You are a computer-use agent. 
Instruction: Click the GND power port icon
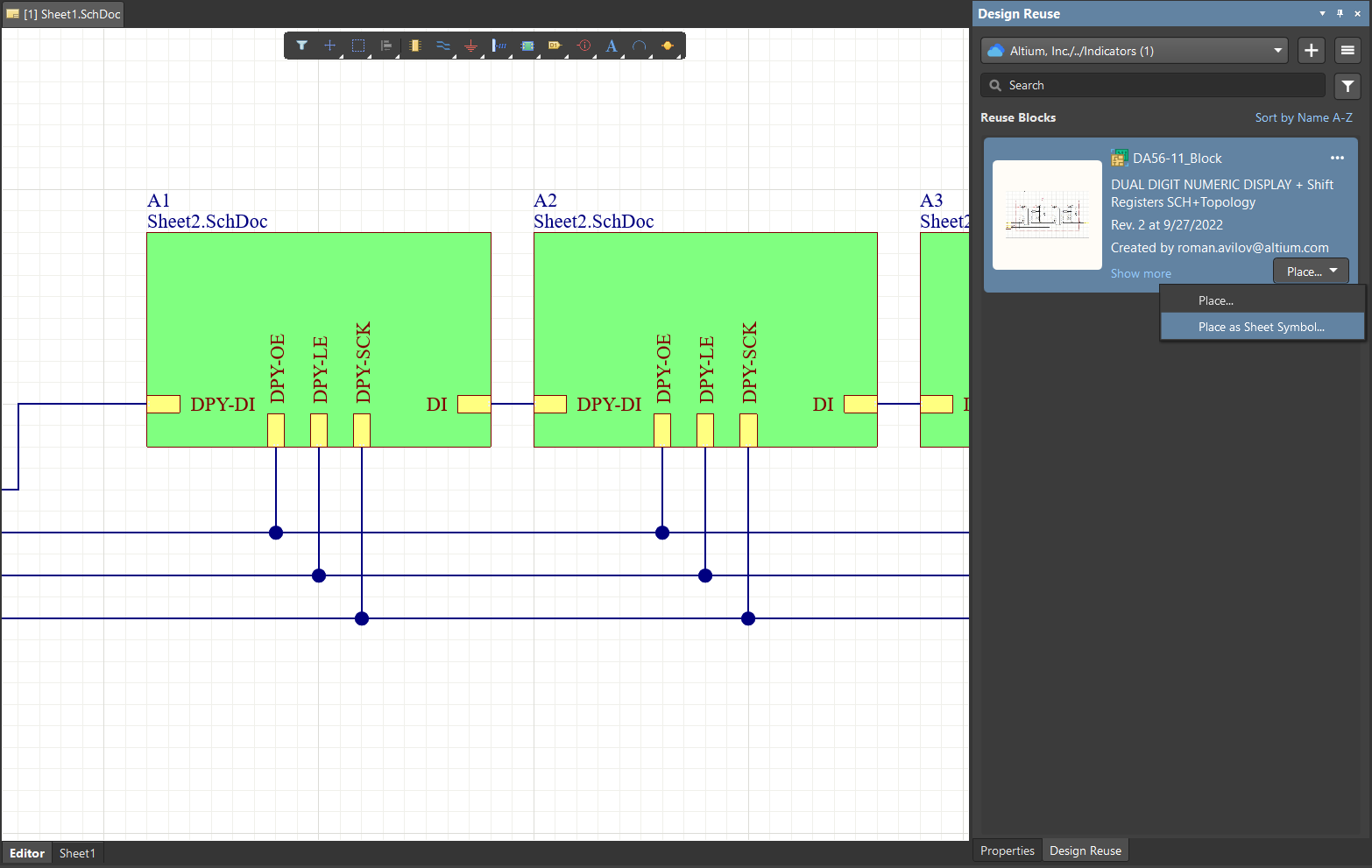[470, 46]
